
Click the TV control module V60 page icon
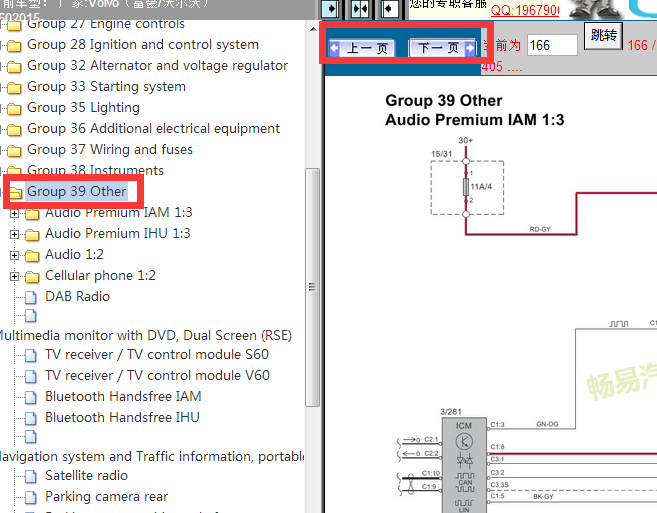pyautogui.click(x=31, y=376)
